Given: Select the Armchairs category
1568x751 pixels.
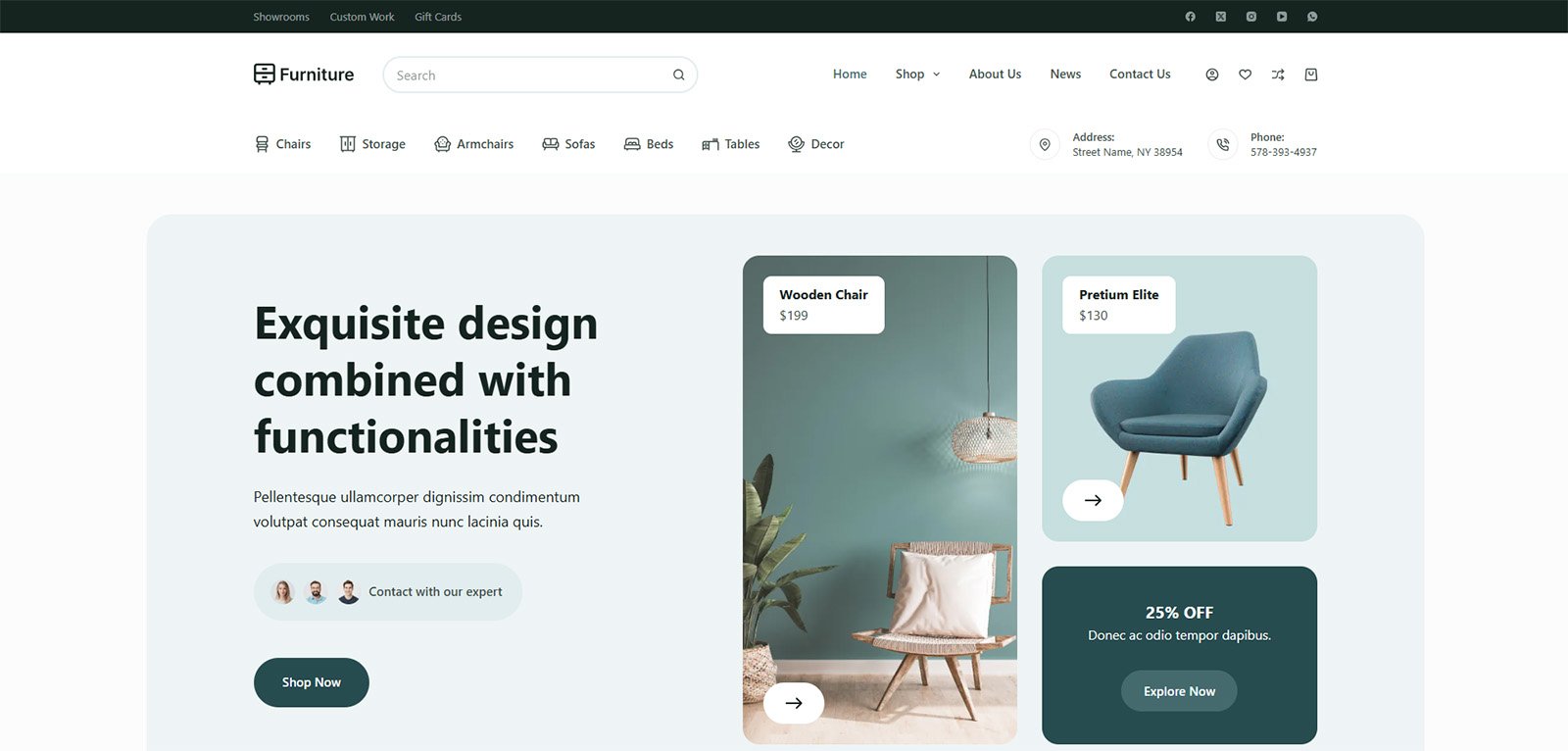Looking at the screenshot, I should (x=474, y=144).
